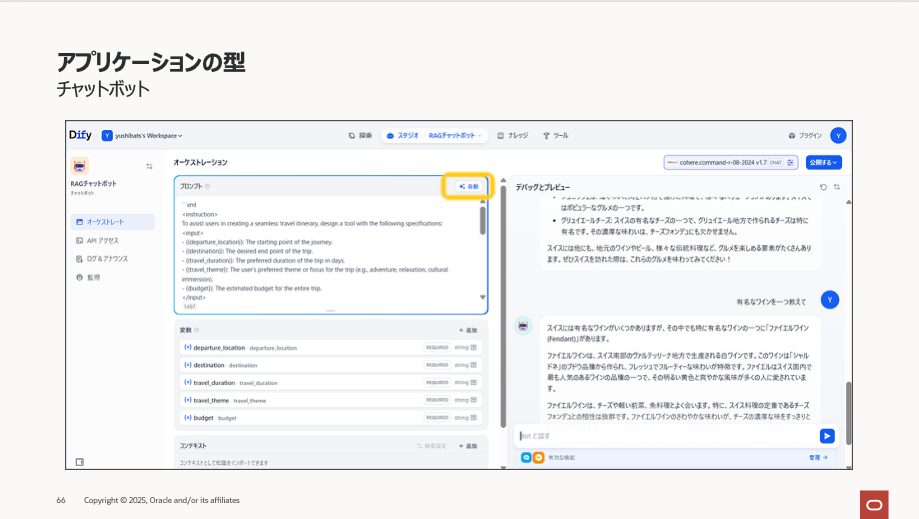Focus the 'Bot と話す' chat input
Image resolution: width=919 pixels, height=519 pixels.
[667, 436]
